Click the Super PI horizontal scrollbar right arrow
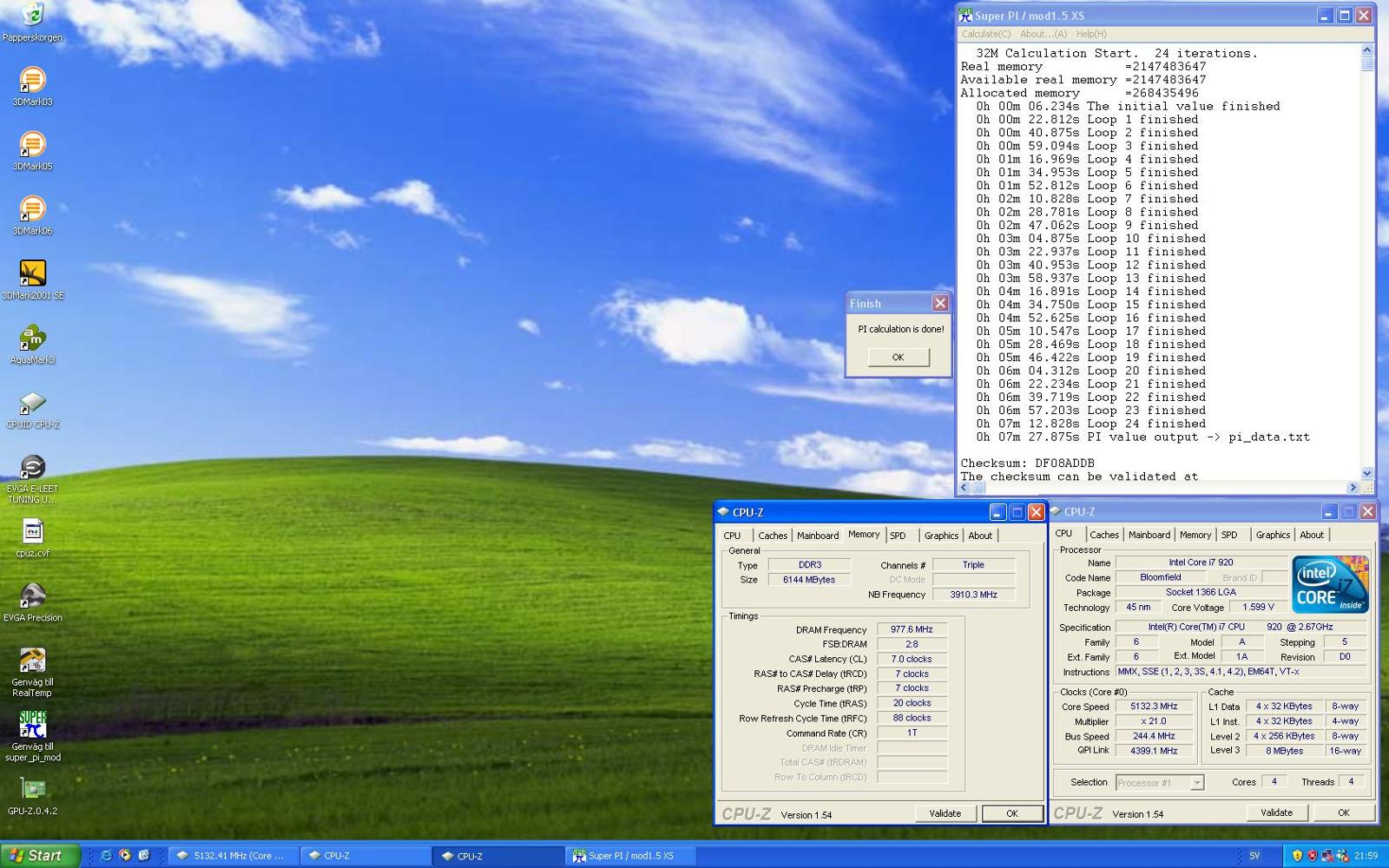The image size is (1389, 868). coord(1352,488)
